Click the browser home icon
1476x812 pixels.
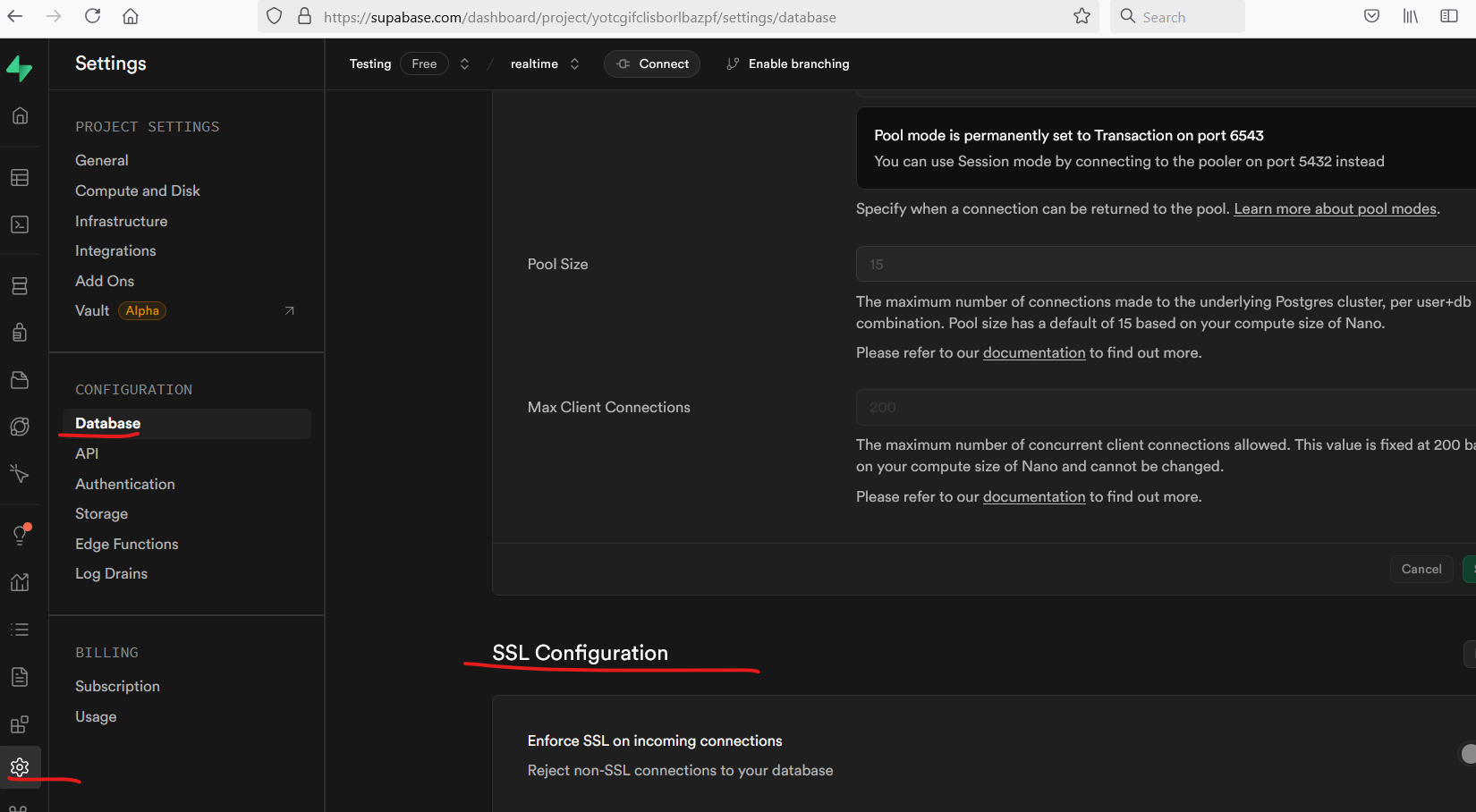[x=131, y=16]
